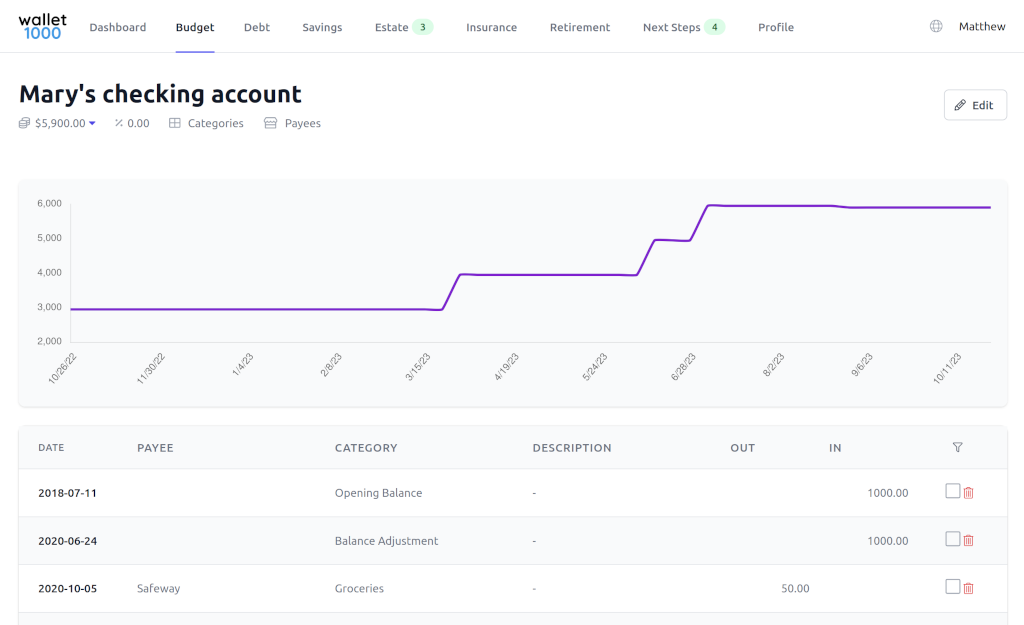Open the Profile tab
This screenshot has width=1024, height=625.
(776, 27)
